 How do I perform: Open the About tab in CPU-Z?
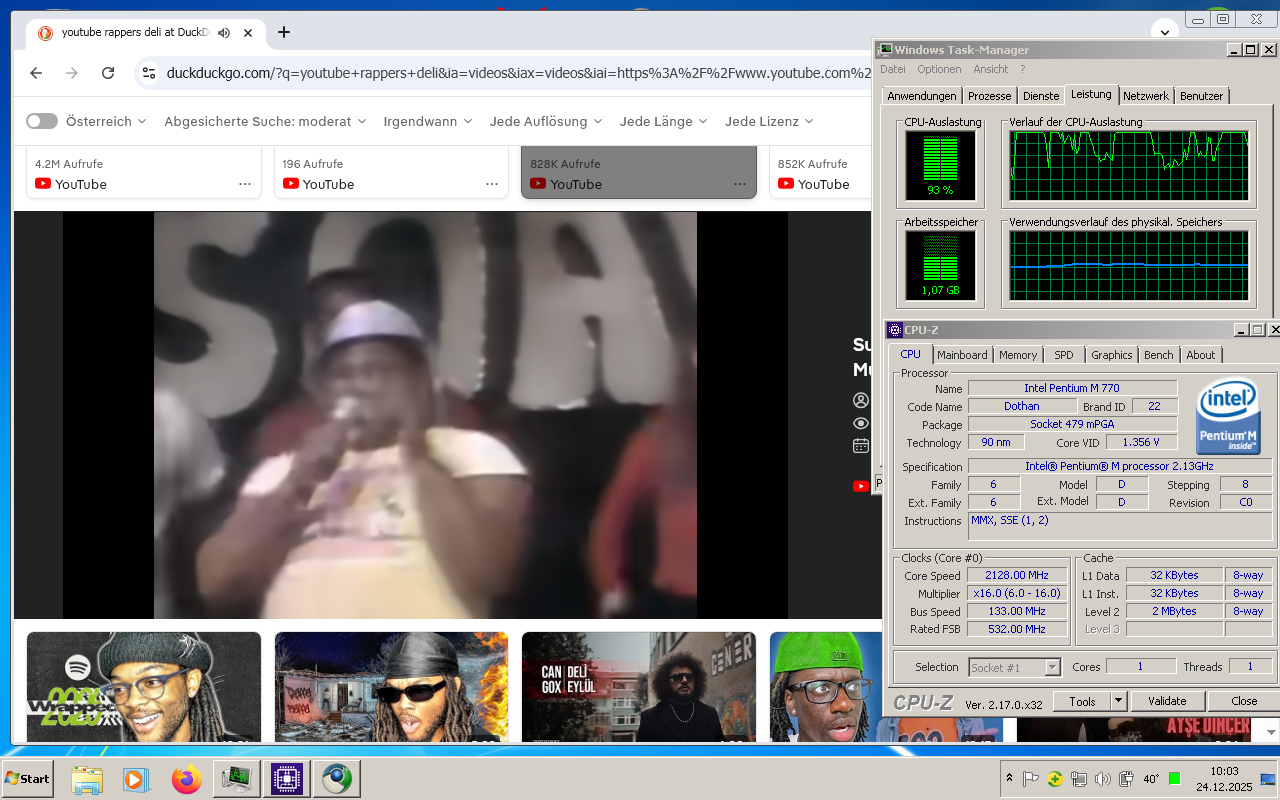(1201, 355)
